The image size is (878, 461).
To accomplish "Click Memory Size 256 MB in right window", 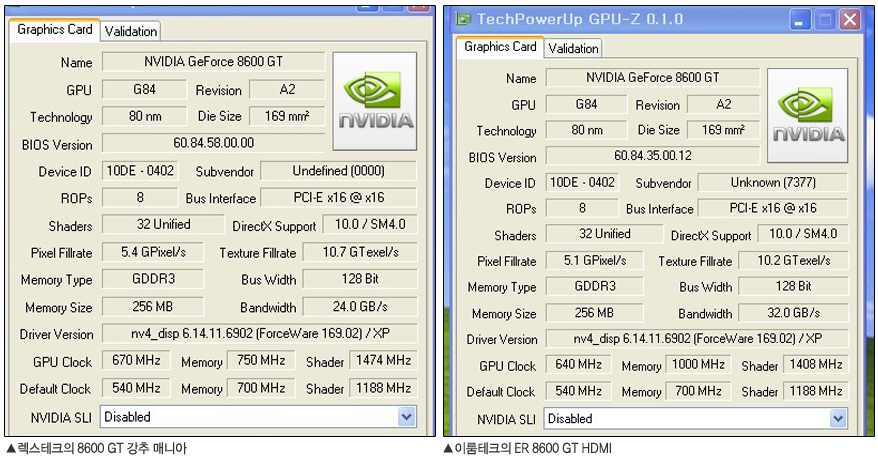I will coord(595,313).
